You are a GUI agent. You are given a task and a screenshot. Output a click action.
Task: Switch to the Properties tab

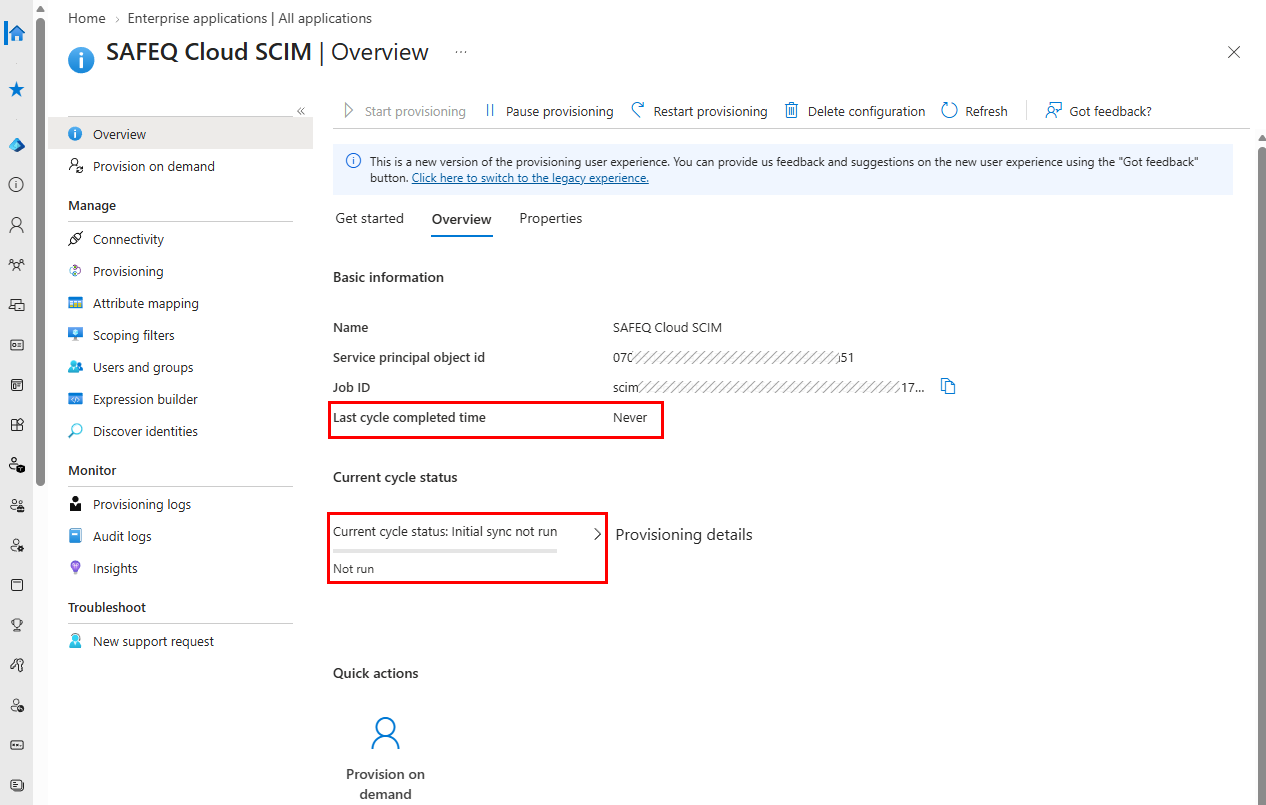coord(550,218)
